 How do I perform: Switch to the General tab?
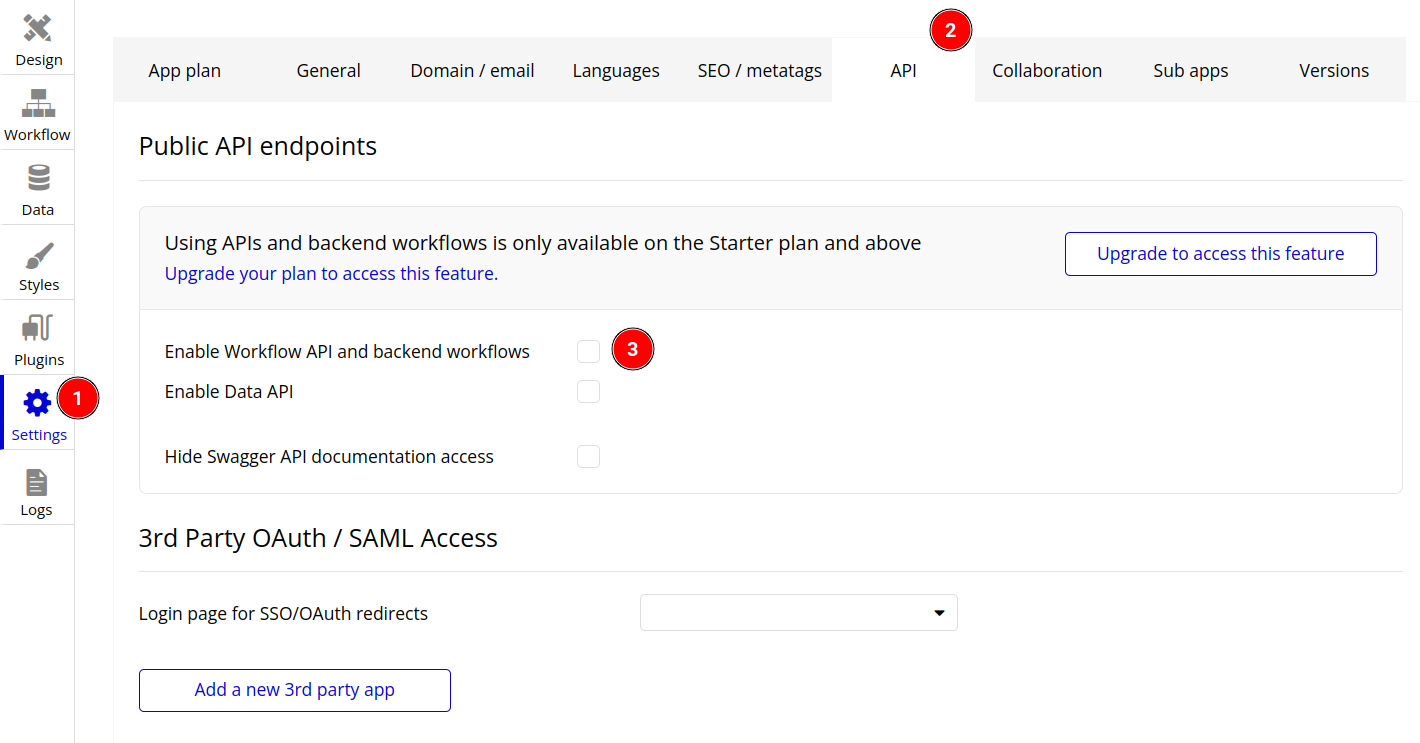pos(328,71)
